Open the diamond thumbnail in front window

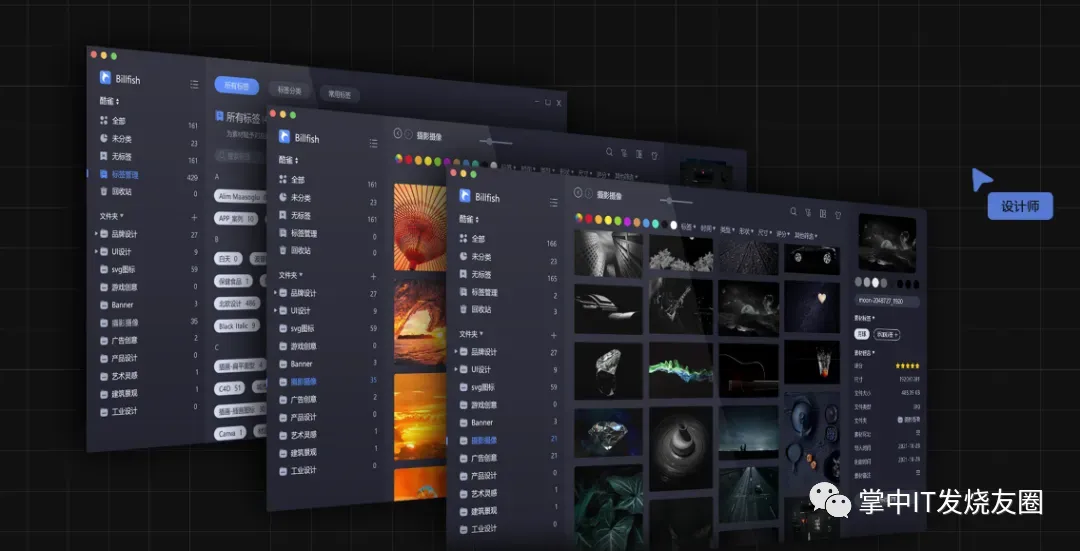click(608, 433)
